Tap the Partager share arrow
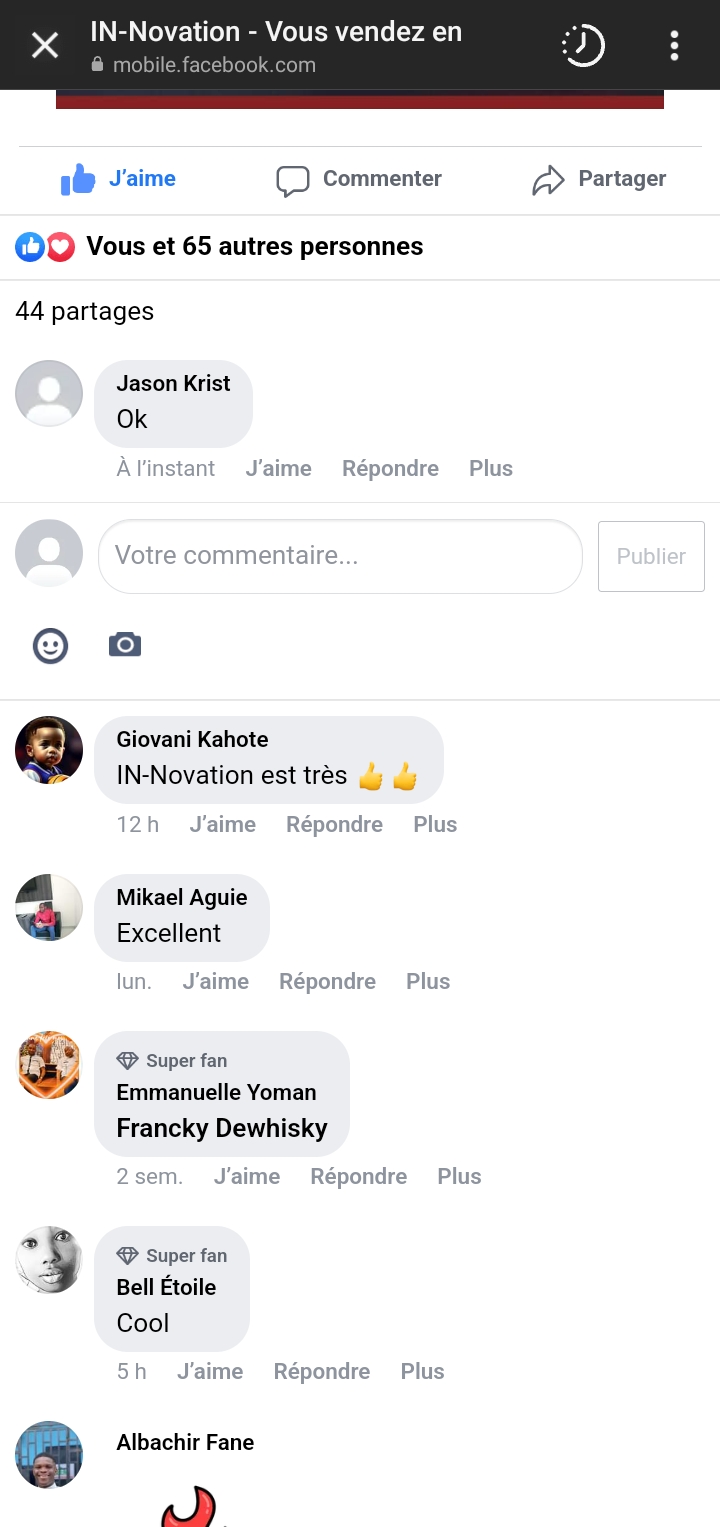720x1527 pixels. click(x=548, y=180)
